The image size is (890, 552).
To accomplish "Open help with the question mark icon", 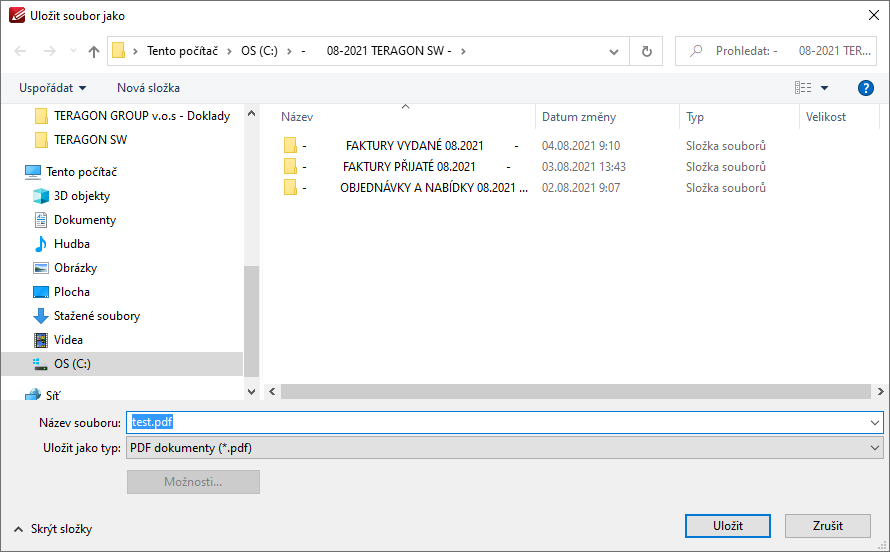I will point(866,88).
